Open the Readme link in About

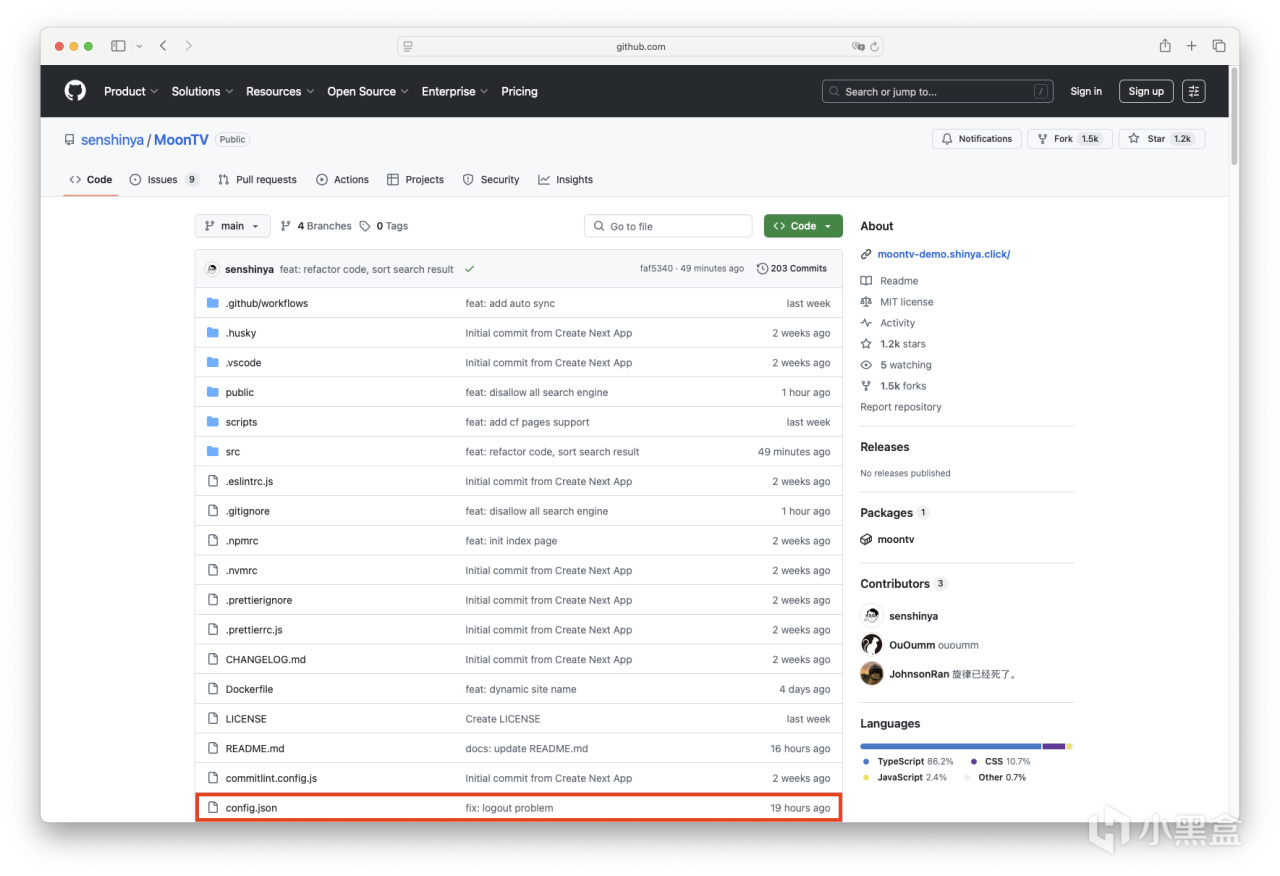click(x=899, y=281)
